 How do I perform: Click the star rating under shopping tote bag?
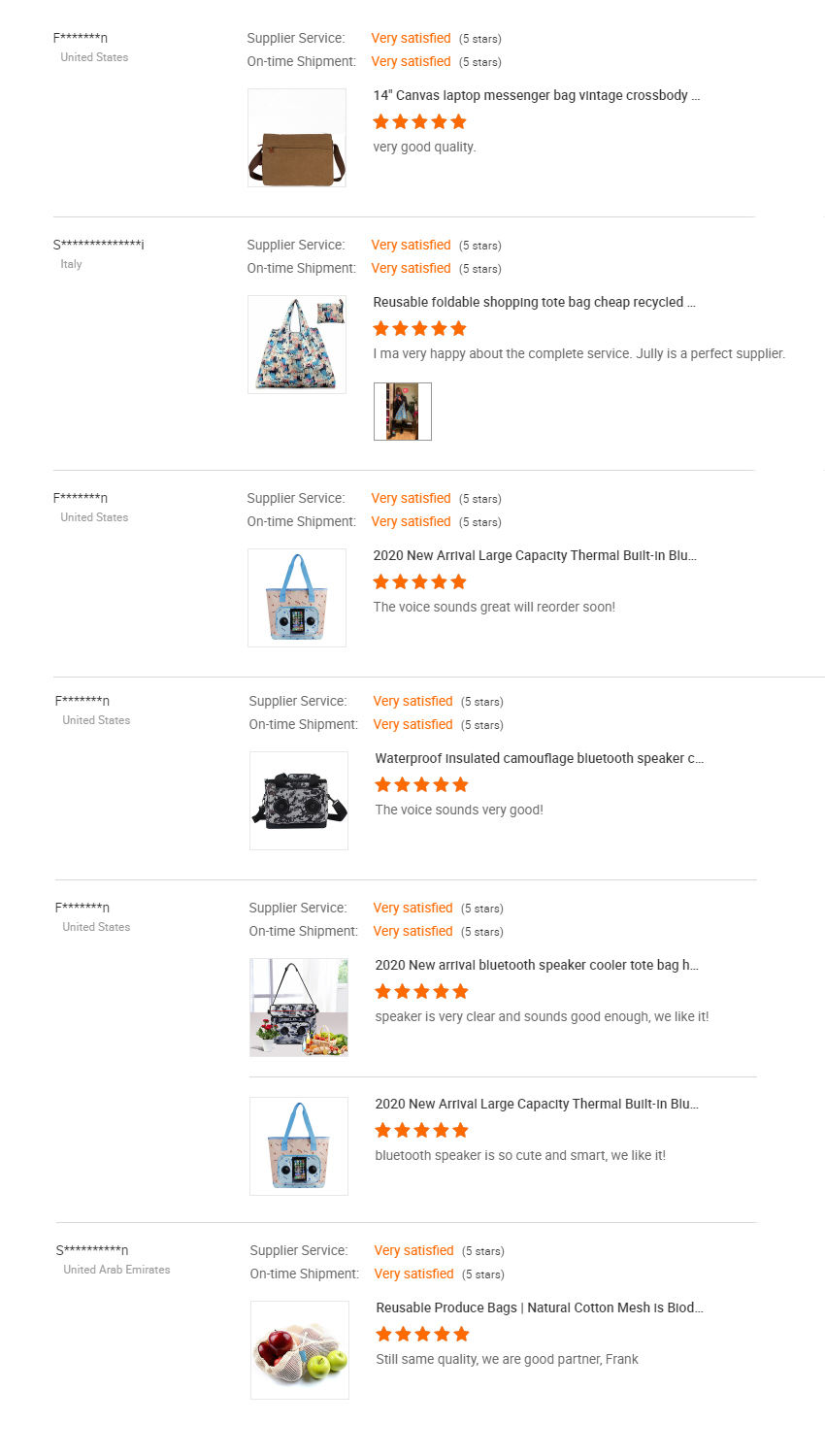(x=420, y=328)
